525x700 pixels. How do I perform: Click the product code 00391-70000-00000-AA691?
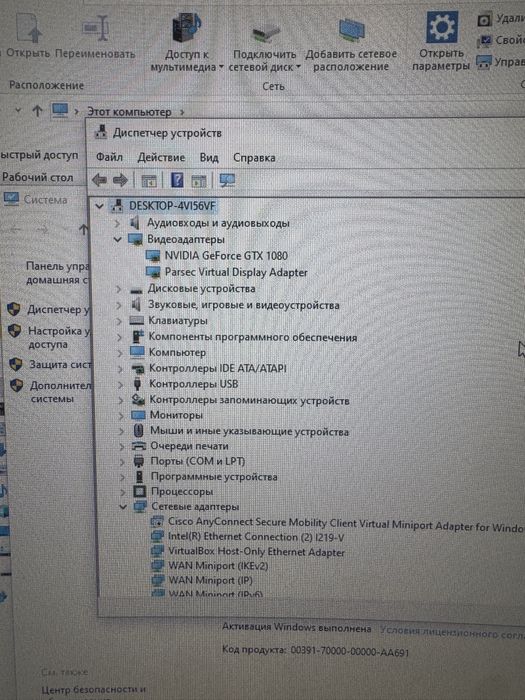[x=350, y=651]
